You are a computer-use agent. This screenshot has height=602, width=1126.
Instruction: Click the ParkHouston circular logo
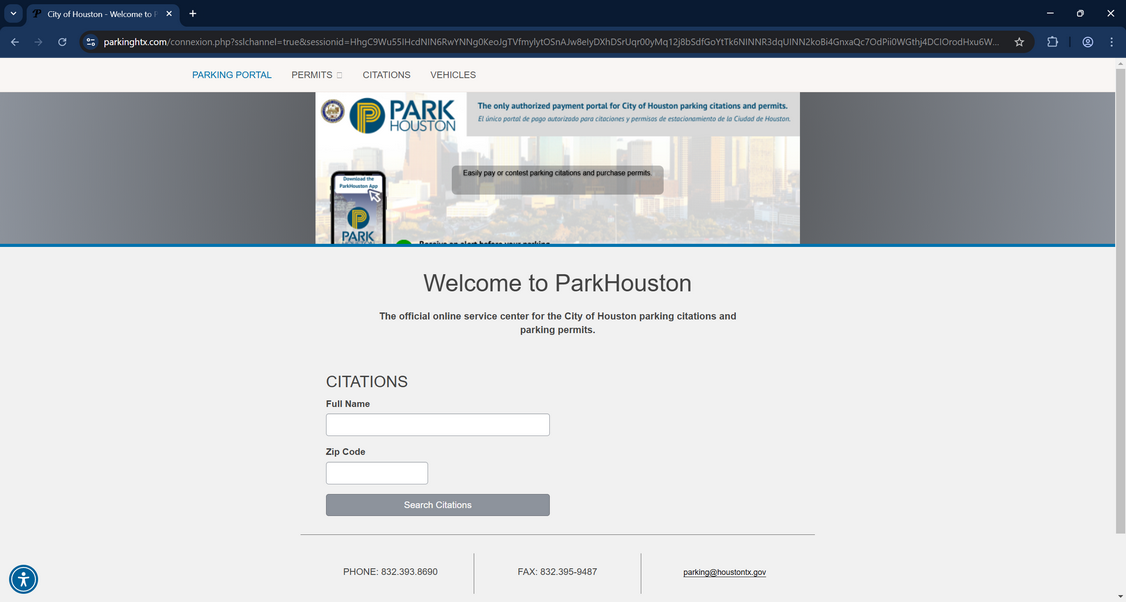[x=366, y=114]
